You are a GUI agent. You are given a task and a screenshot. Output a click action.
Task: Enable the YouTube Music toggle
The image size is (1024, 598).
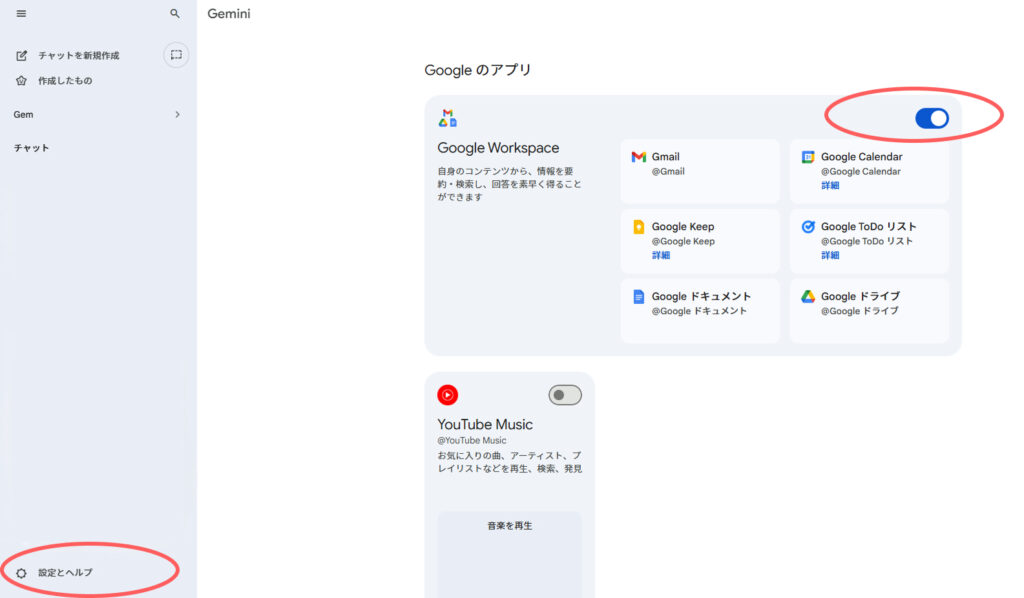(565, 395)
